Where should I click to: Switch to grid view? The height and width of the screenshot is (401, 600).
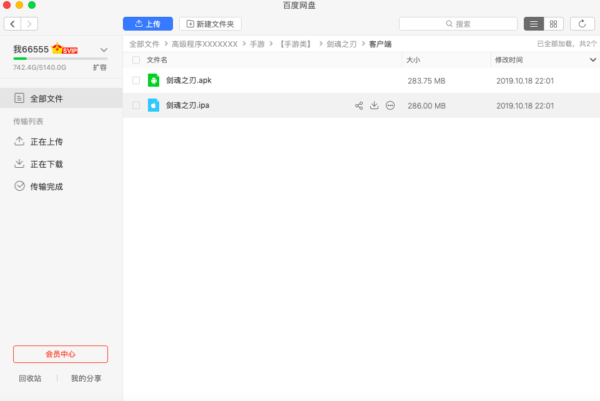pos(553,23)
